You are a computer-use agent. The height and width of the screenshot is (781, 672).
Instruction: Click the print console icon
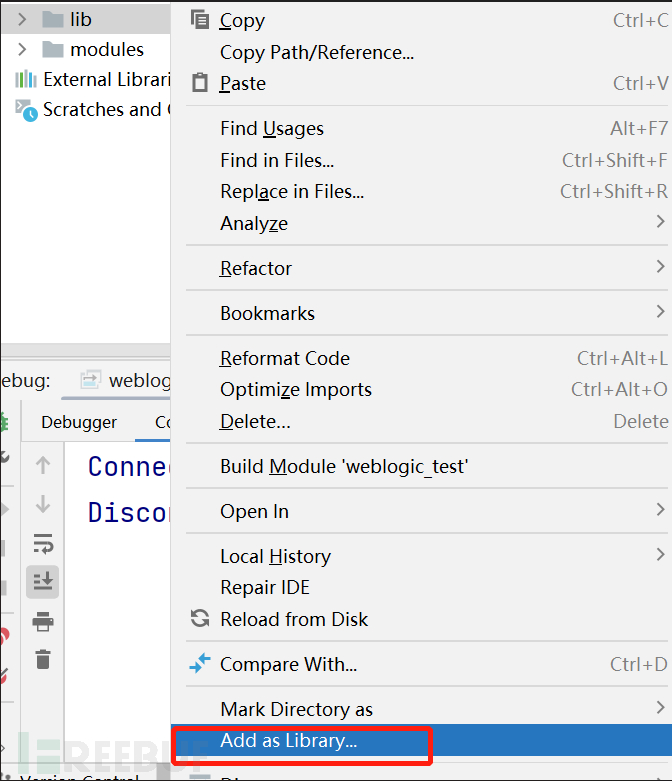coord(43,622)
